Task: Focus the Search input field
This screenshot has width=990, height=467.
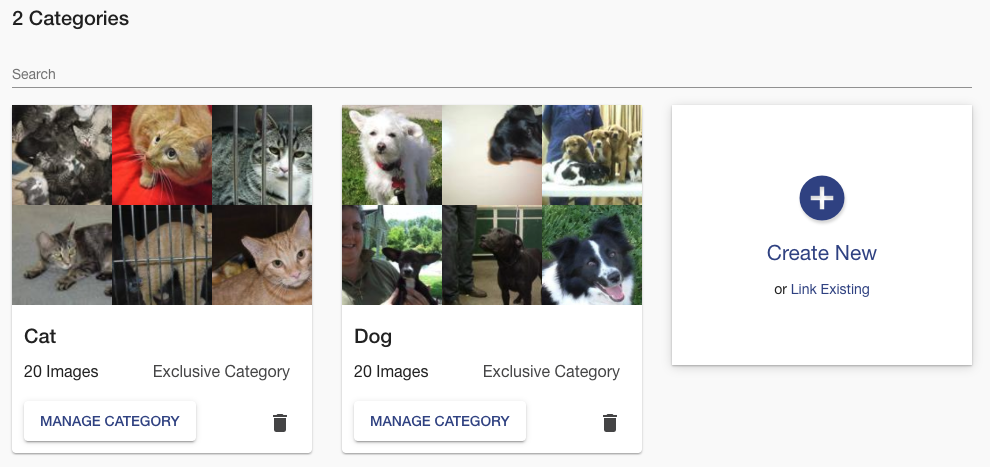Action: coord(490,75)
